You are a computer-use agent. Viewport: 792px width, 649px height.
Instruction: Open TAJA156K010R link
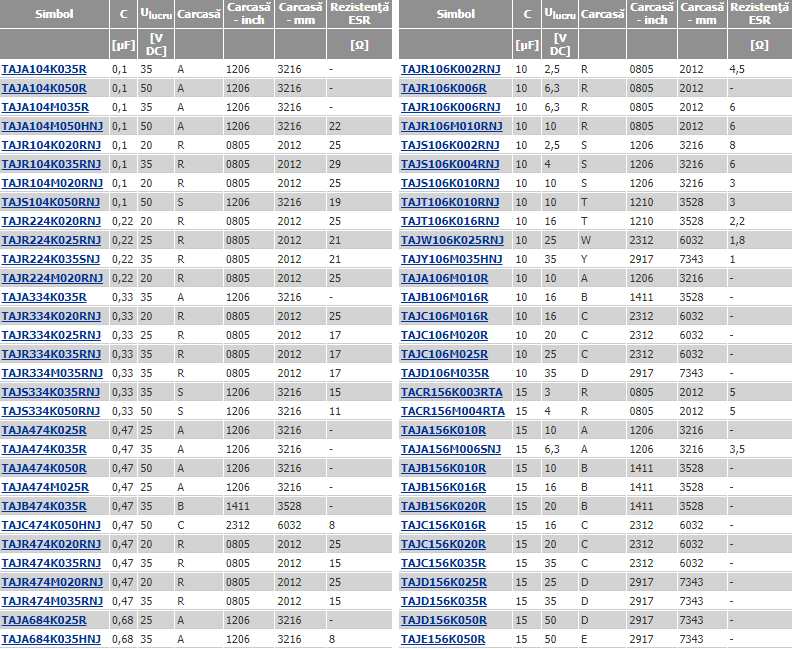click(443, 430)
